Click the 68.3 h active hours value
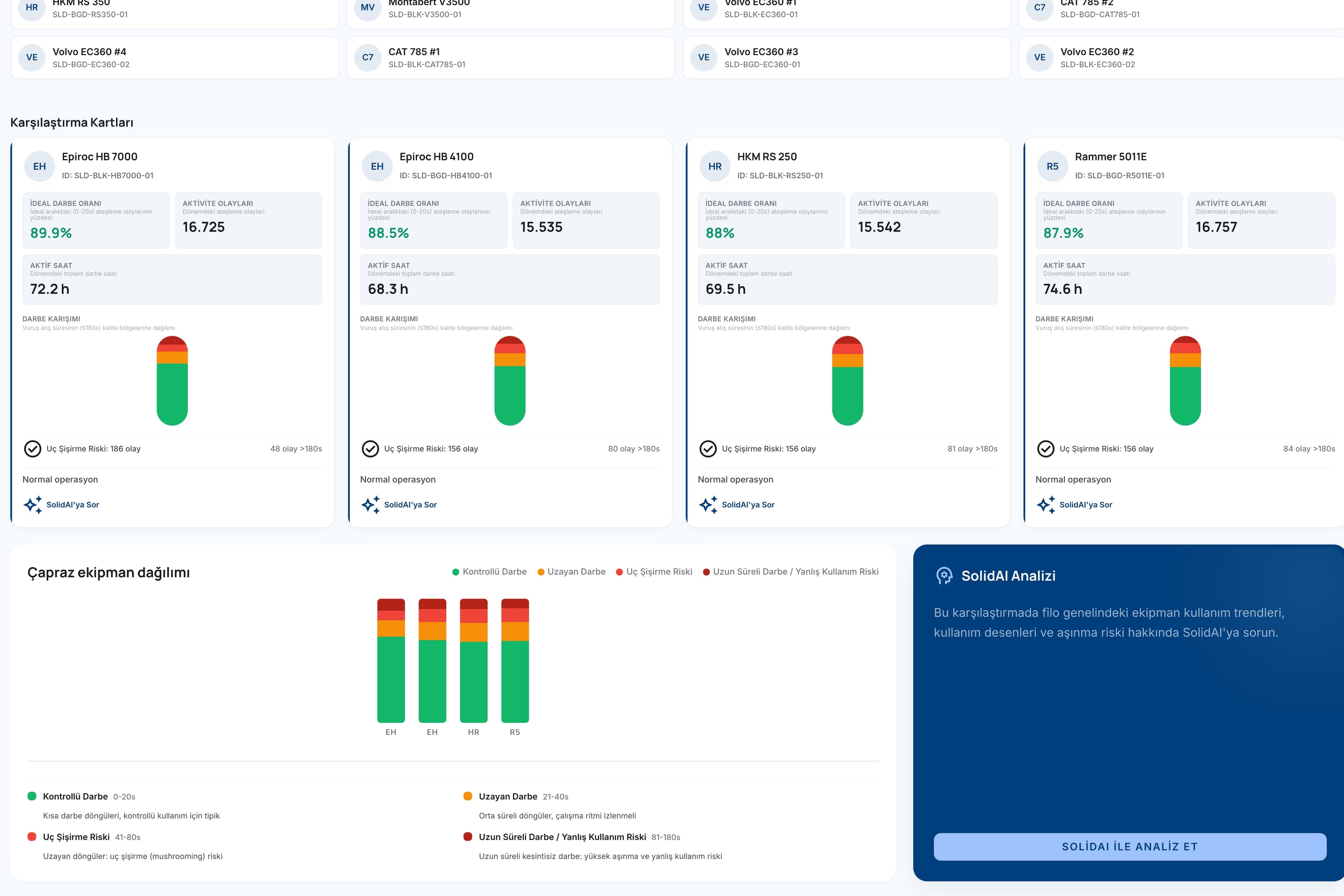The width and height of the screenshot is (1344, 896). (x=388, y=289)
